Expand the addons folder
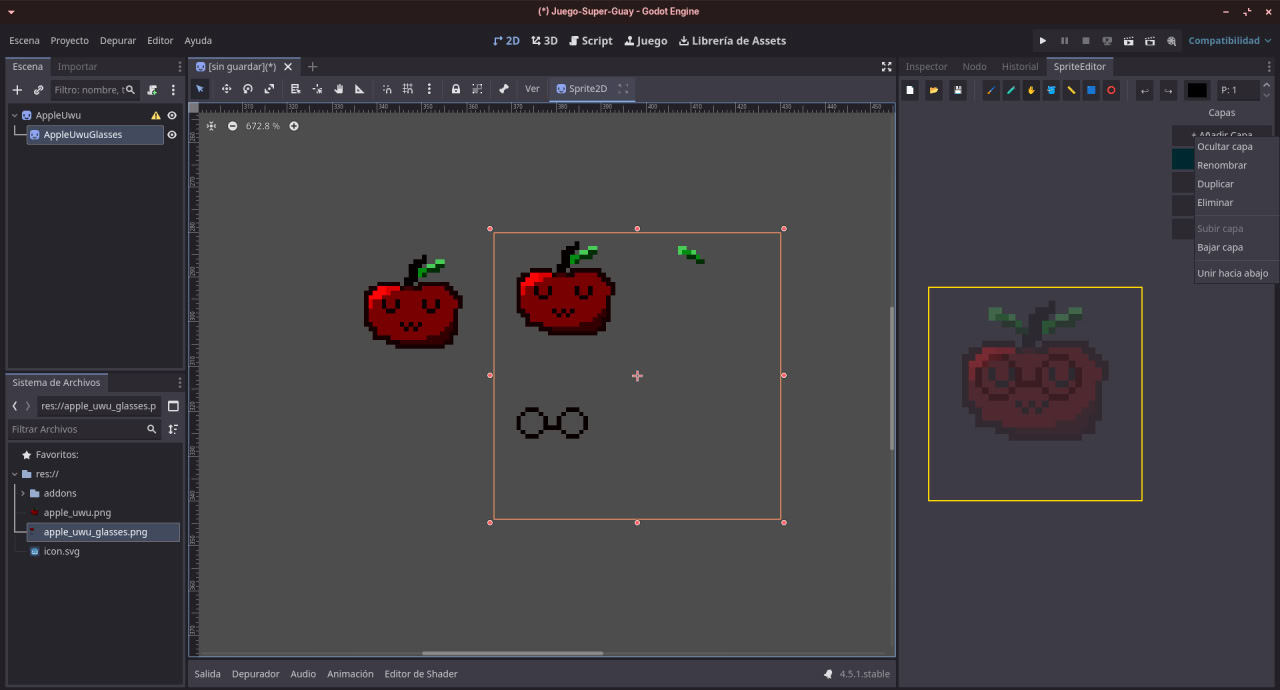The image size is (1280, 690). (x=22, y=493)
